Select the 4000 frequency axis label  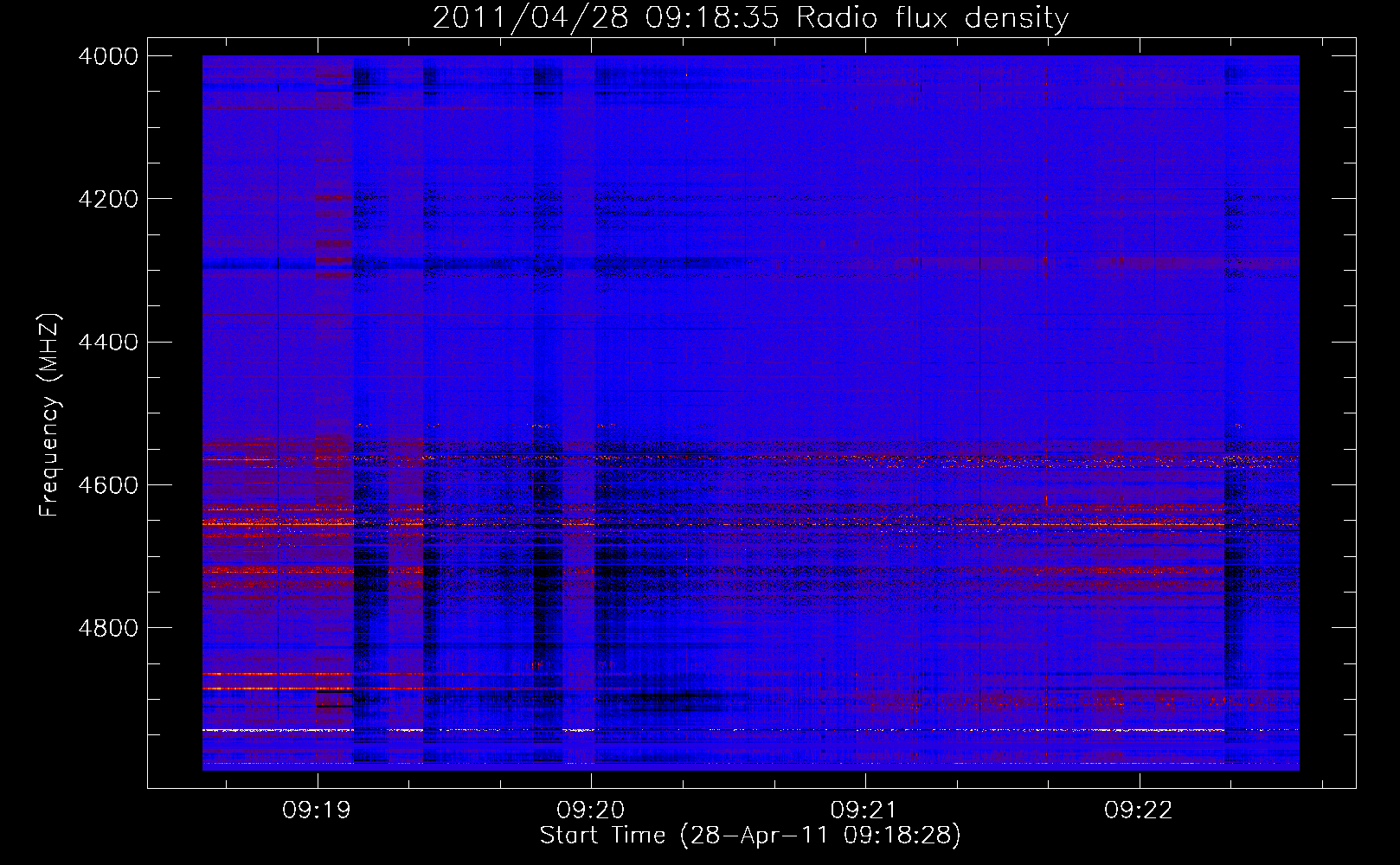tap(108, 56)
